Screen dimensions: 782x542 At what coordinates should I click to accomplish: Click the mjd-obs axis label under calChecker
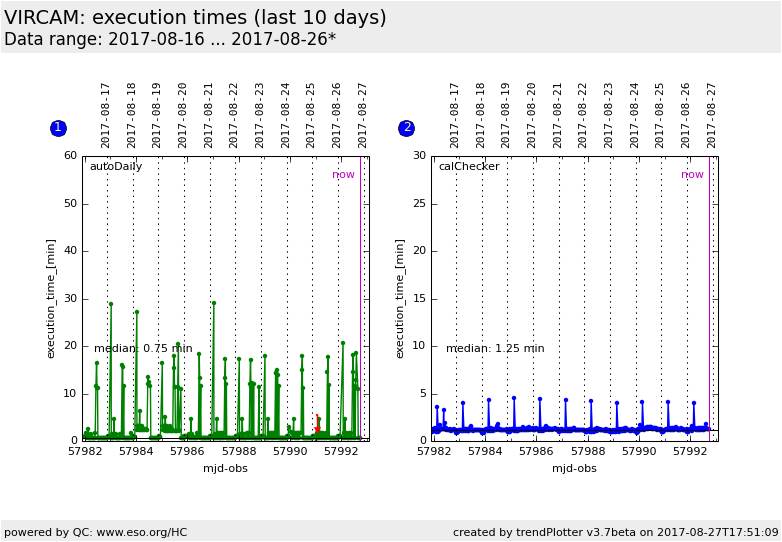point(574,468)
